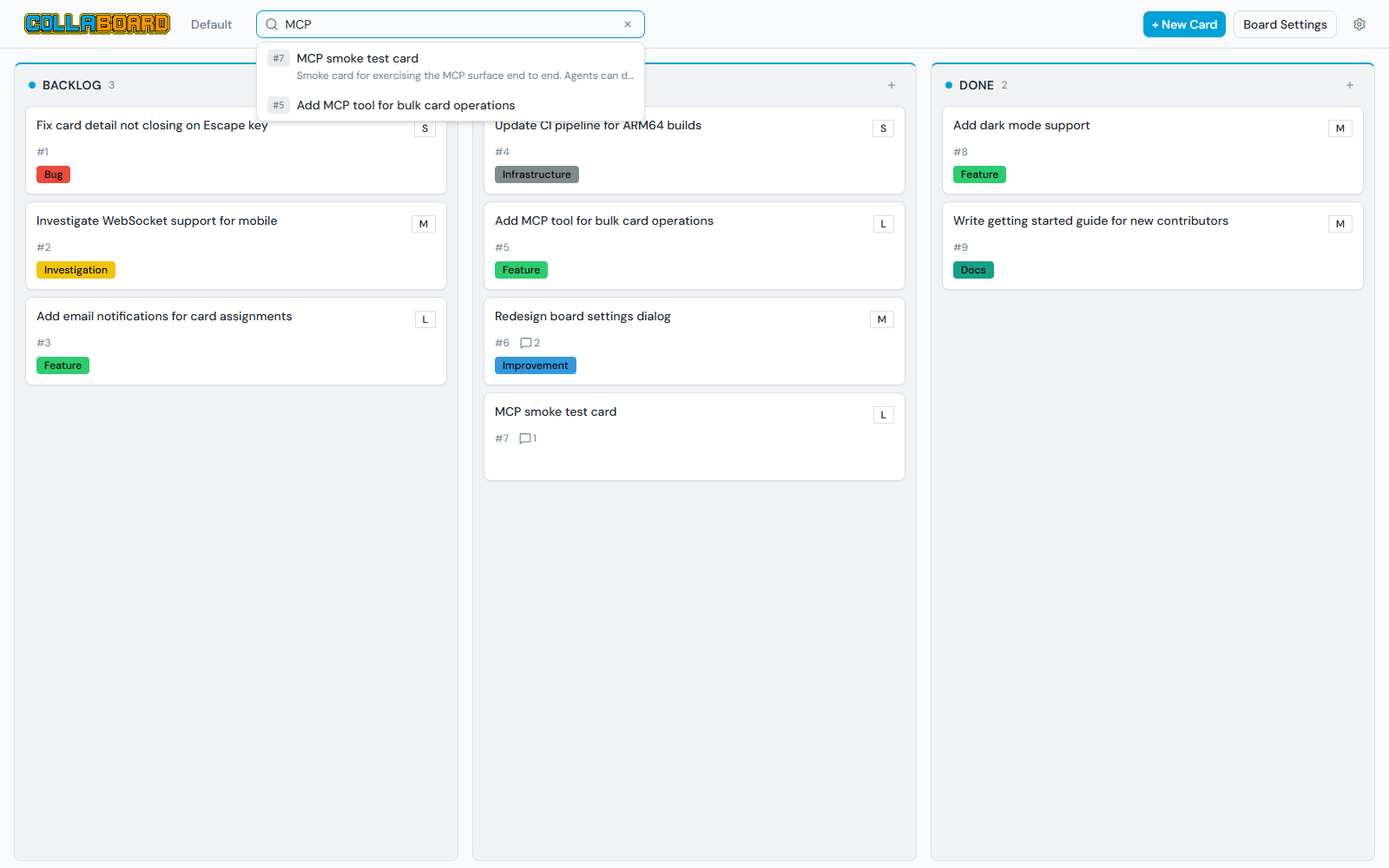
Task: Click the search magnifier icon
Action: pyautogui.click(x=272, y=24)
